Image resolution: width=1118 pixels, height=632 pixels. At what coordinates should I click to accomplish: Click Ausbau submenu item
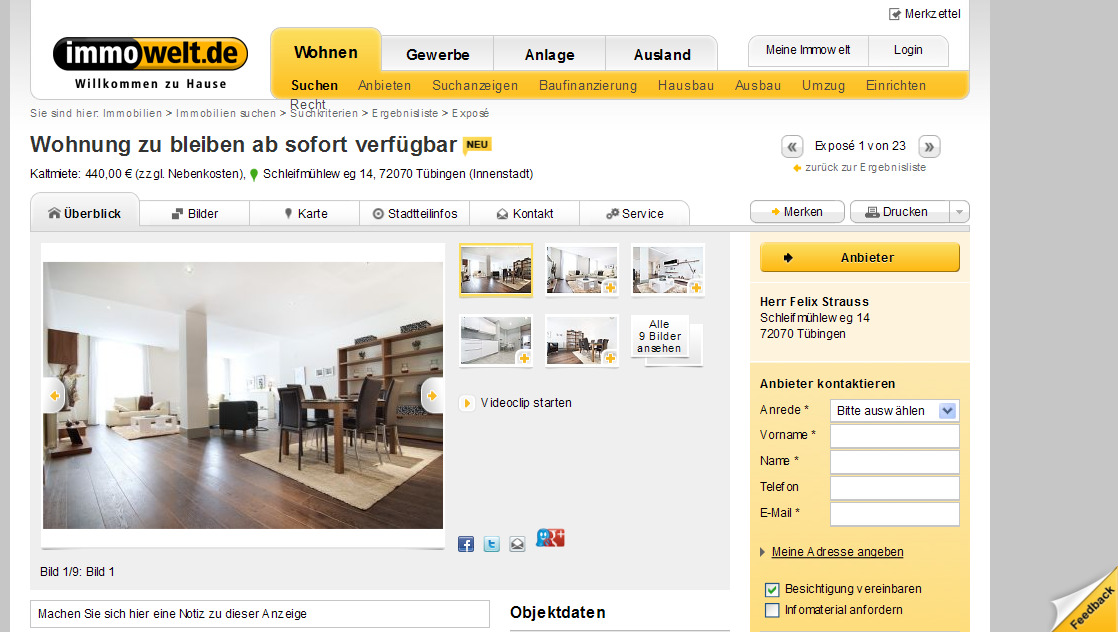758,86
